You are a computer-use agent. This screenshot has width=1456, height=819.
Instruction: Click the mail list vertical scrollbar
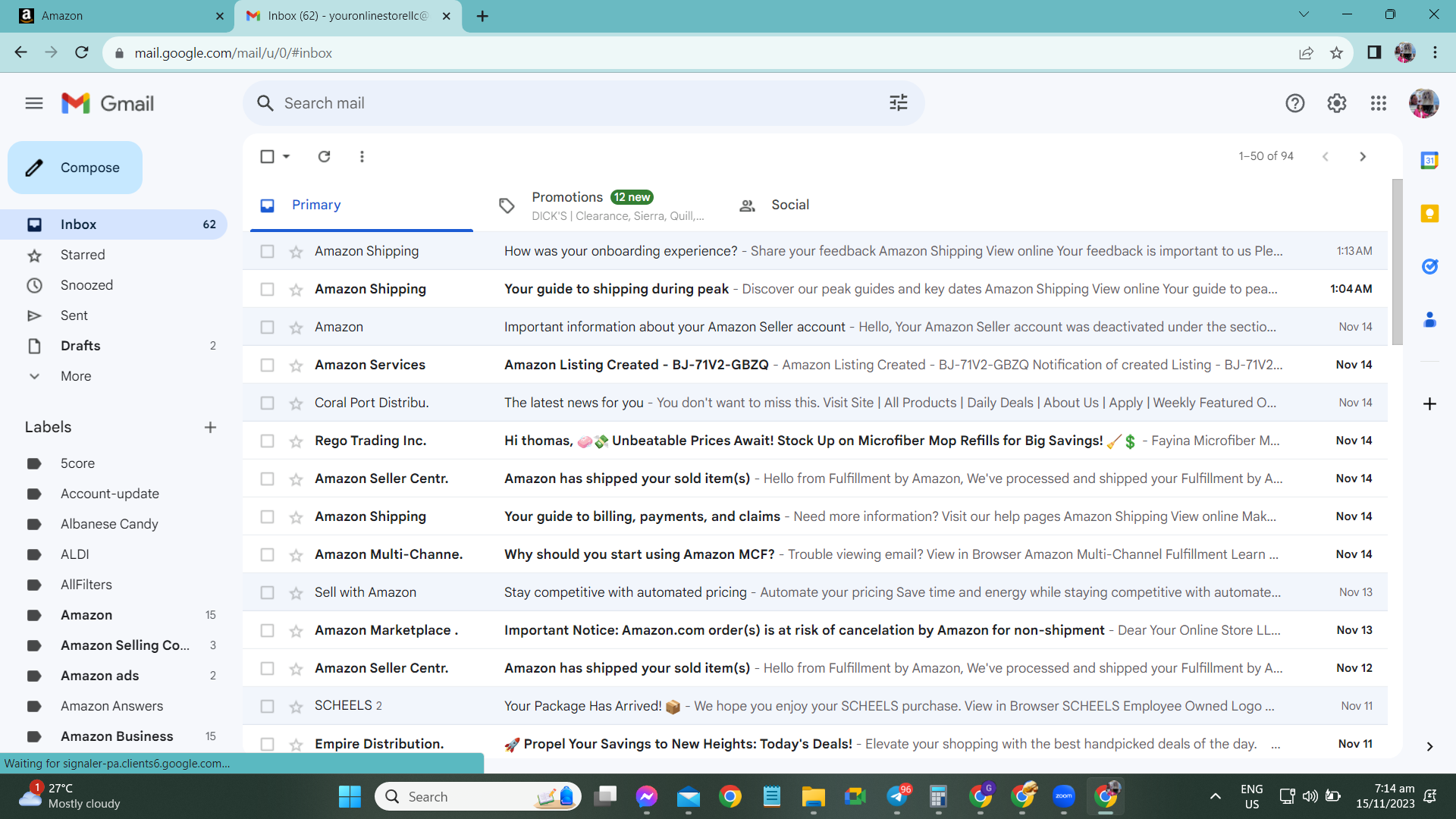(x=1397, y=262)
